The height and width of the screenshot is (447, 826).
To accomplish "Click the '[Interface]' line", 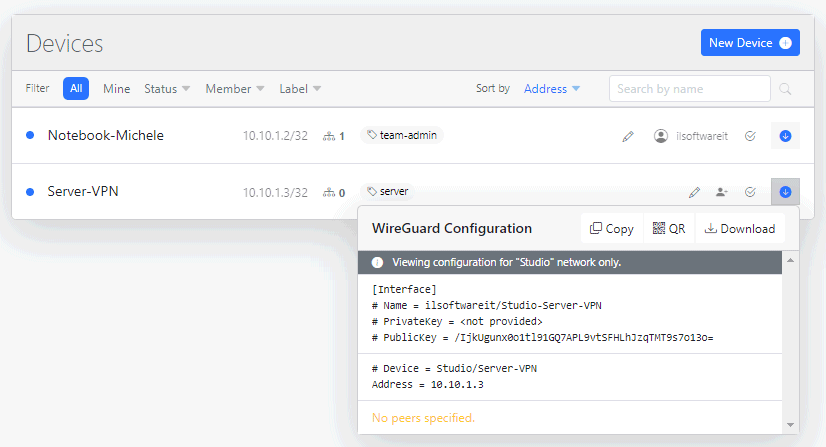I will click(x=404, y=290).
